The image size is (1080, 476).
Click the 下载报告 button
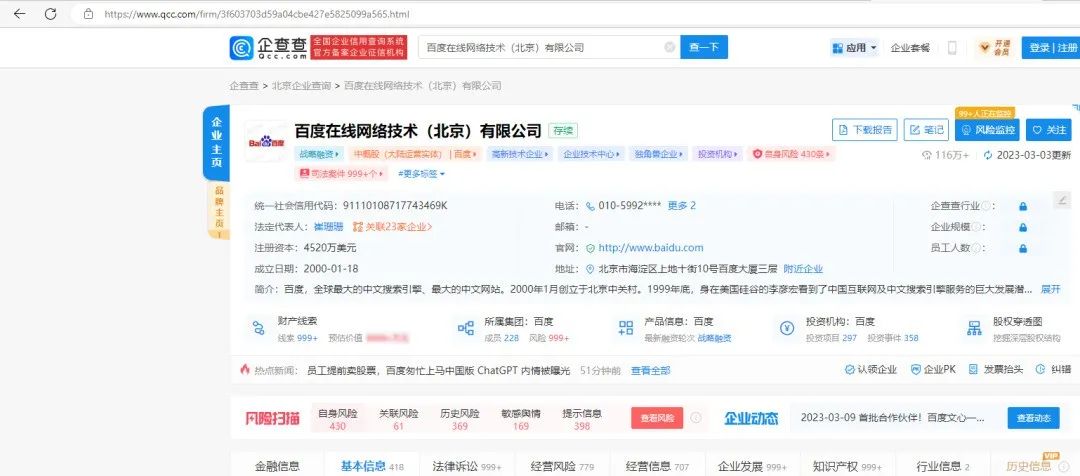click(865, 130)
